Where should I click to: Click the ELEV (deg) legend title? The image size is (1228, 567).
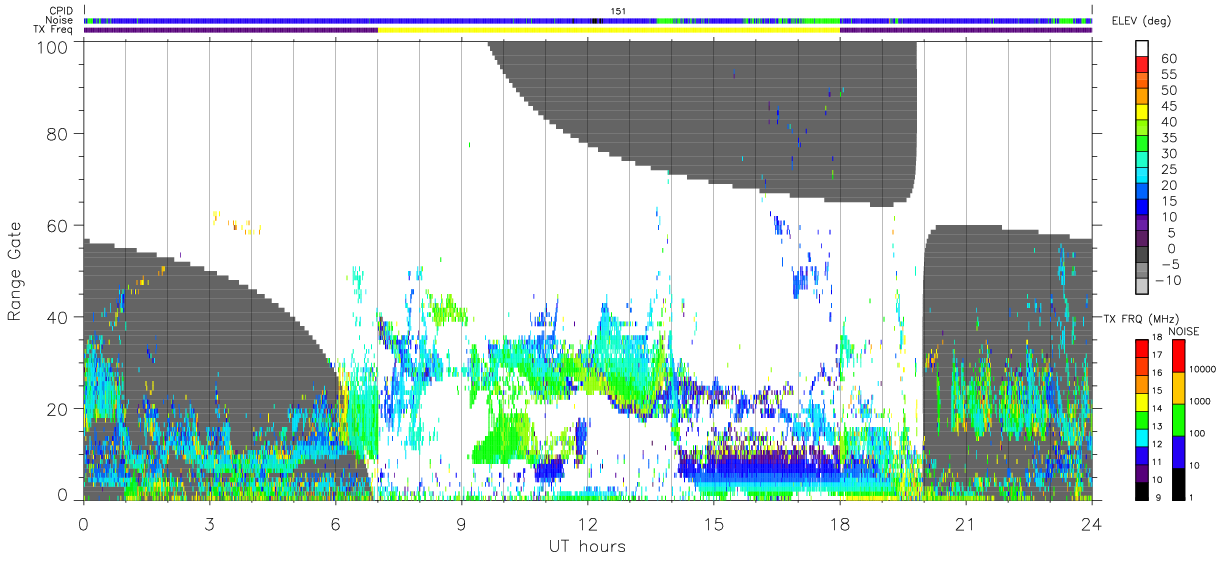pos(1139,21)
